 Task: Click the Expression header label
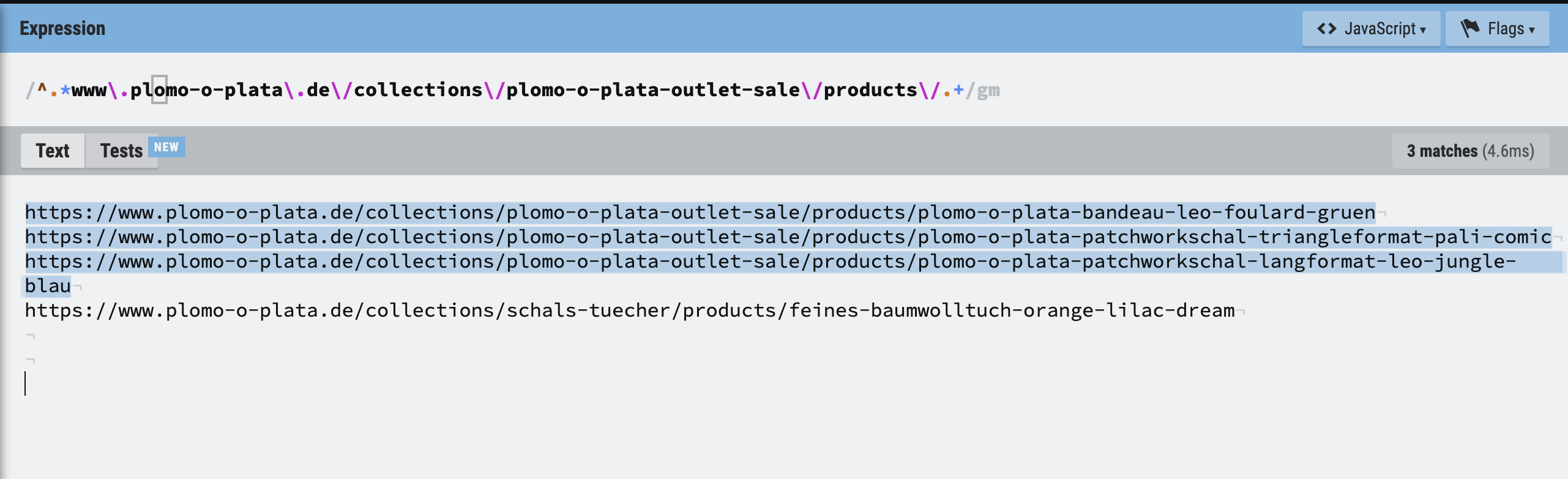point(62,28)
